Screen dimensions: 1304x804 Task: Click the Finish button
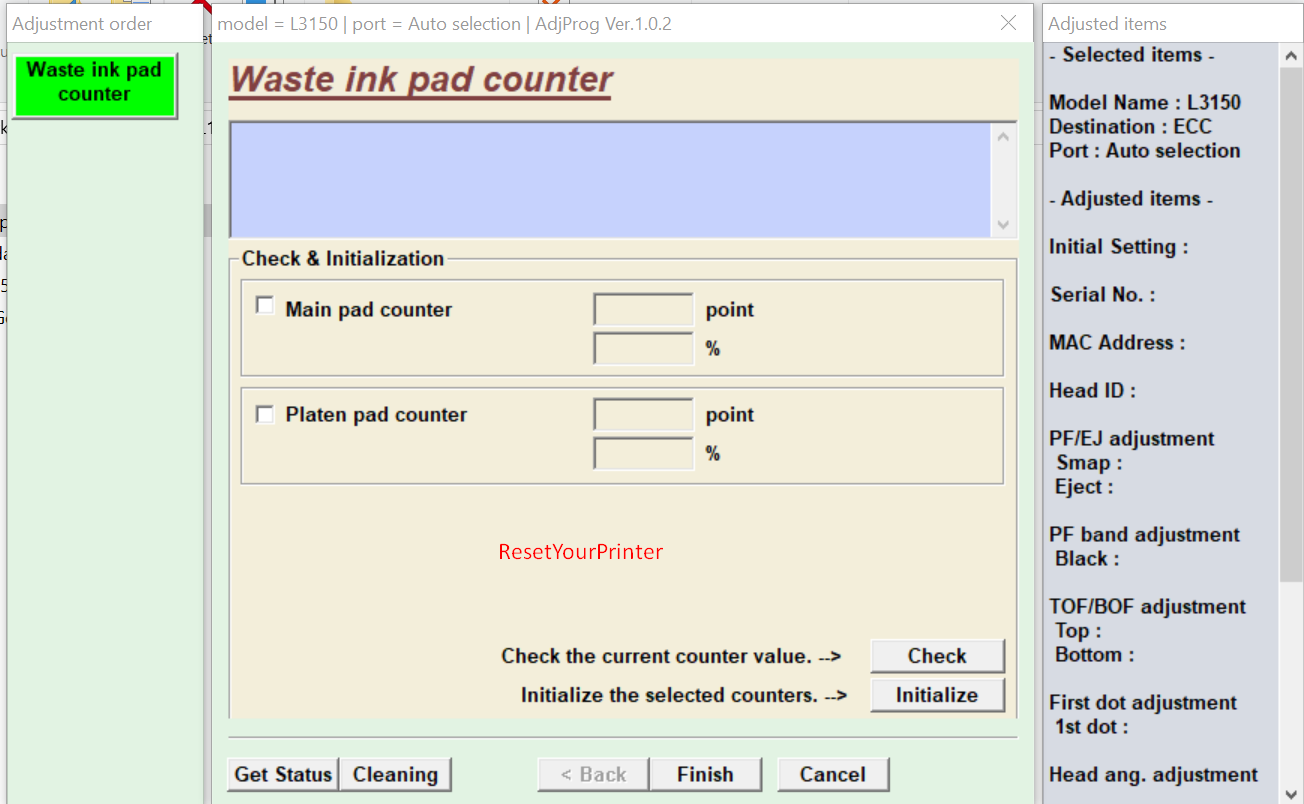pyautogui.click(x=705, y=773)
